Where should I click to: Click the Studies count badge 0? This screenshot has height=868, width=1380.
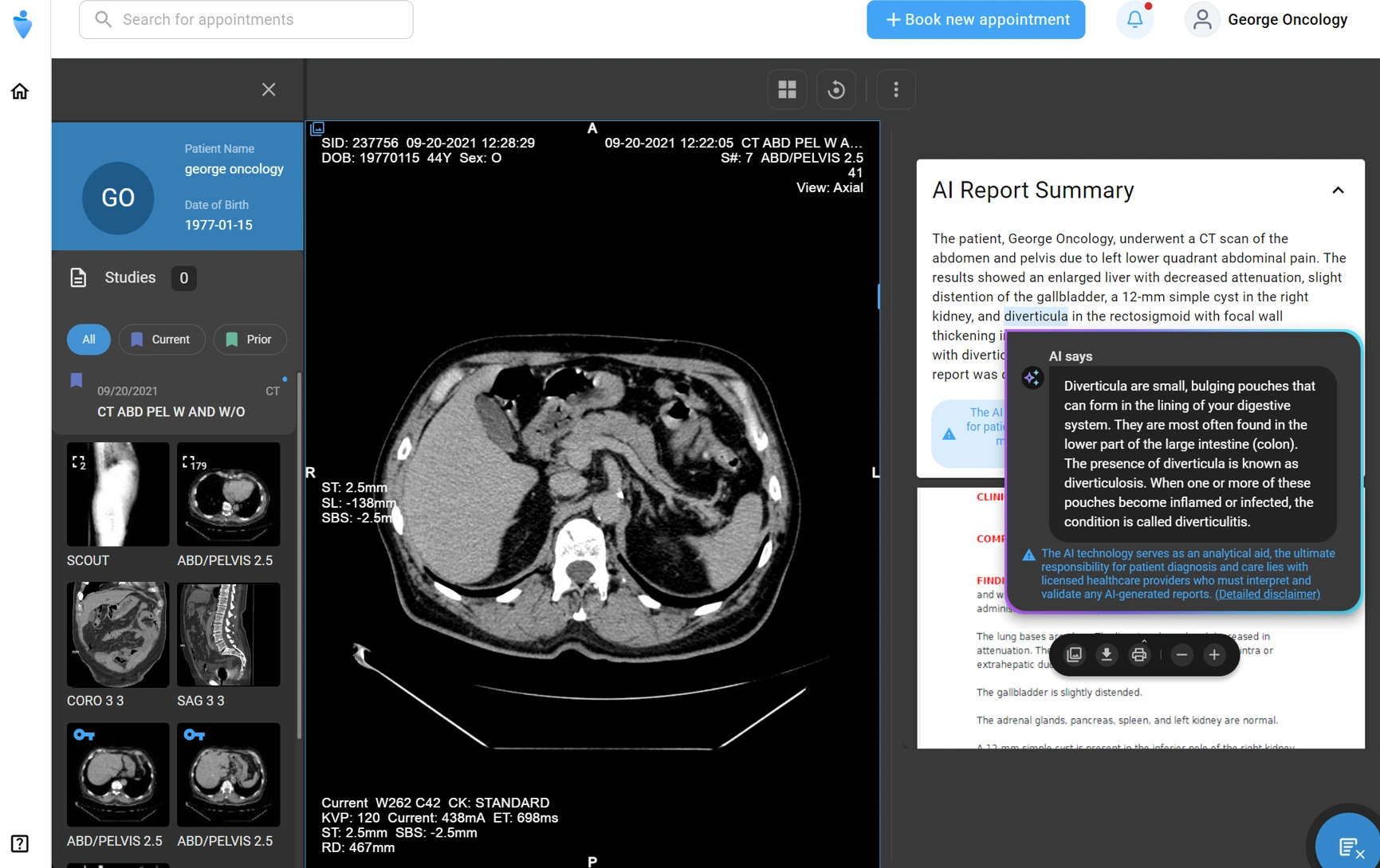pos(183,277)
